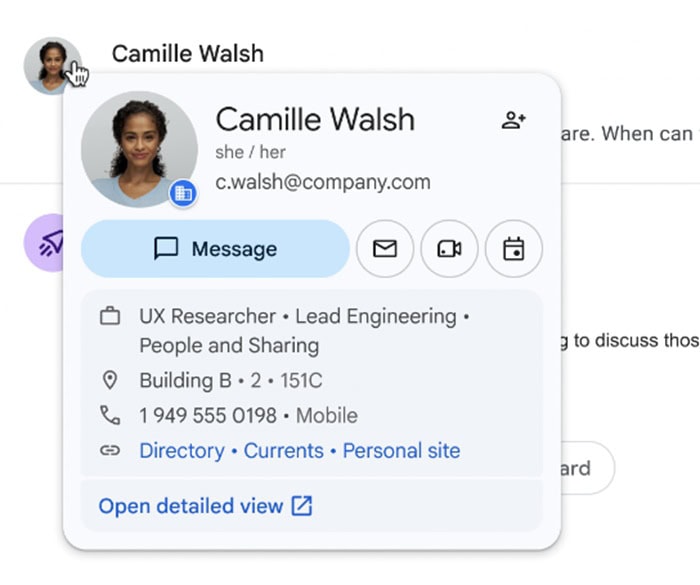Screen dimensions: 700x585
Task: Visit the Personal site link
Action: pyautogui.click(x=401, y=450)
